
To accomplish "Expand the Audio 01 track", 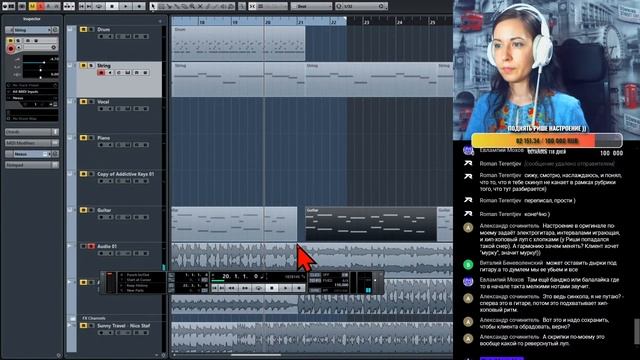I will click(69, 246).
